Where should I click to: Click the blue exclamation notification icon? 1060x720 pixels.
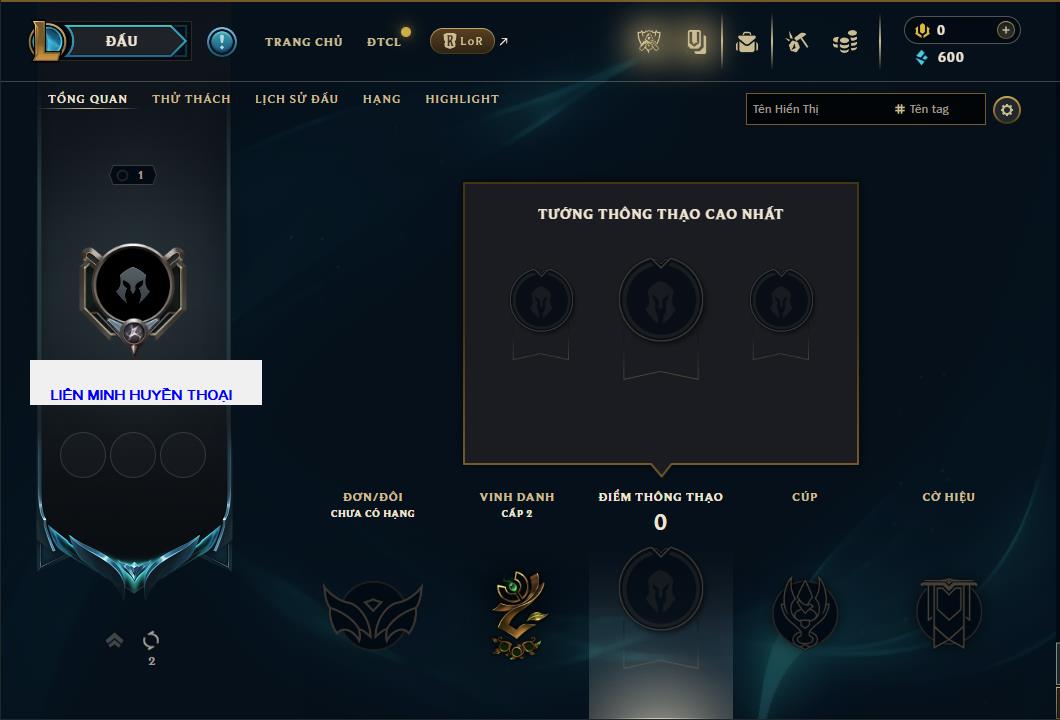[x=222, y=42]
